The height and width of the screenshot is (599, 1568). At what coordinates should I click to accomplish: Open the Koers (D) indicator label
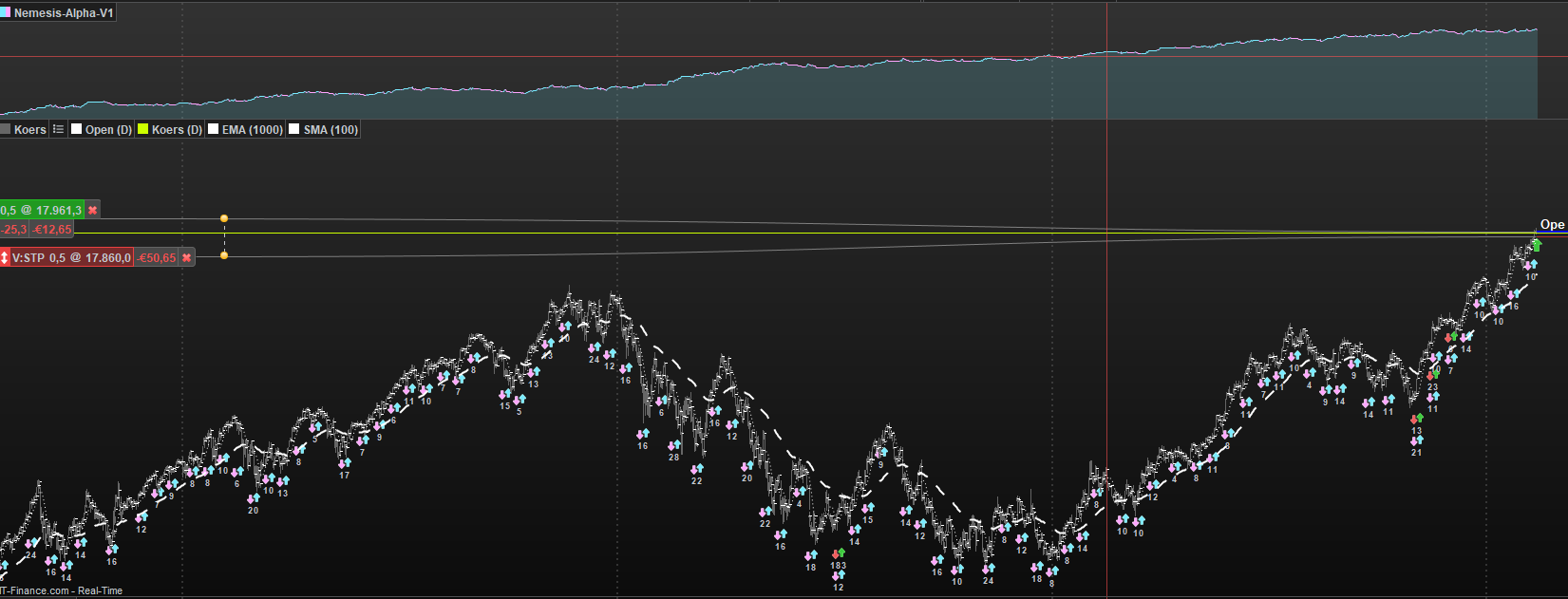pos(177,129)
